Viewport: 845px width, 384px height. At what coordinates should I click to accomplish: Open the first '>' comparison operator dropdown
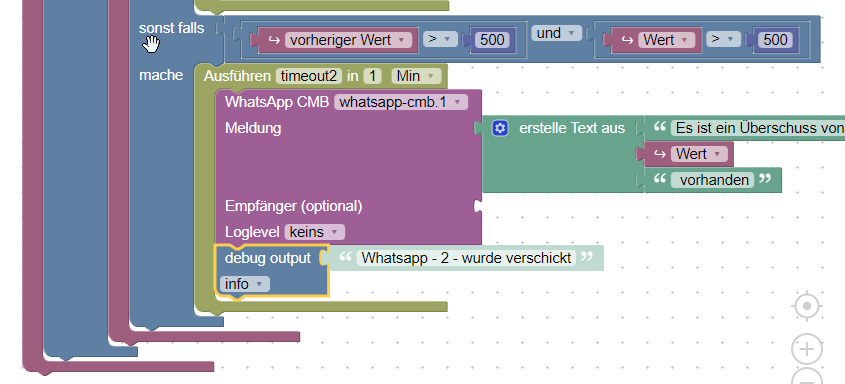click(x=440, y=39)
